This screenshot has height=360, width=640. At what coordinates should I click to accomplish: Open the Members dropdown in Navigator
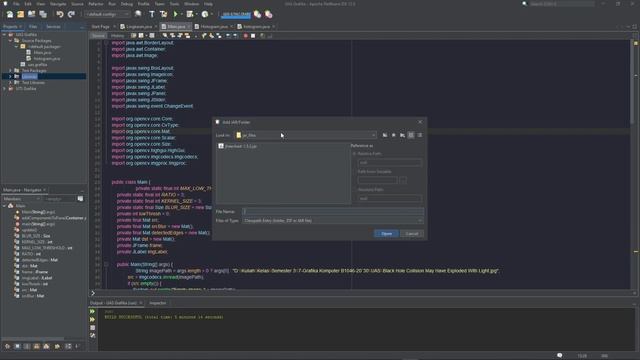pyautogui.click(x=22, y=199)
